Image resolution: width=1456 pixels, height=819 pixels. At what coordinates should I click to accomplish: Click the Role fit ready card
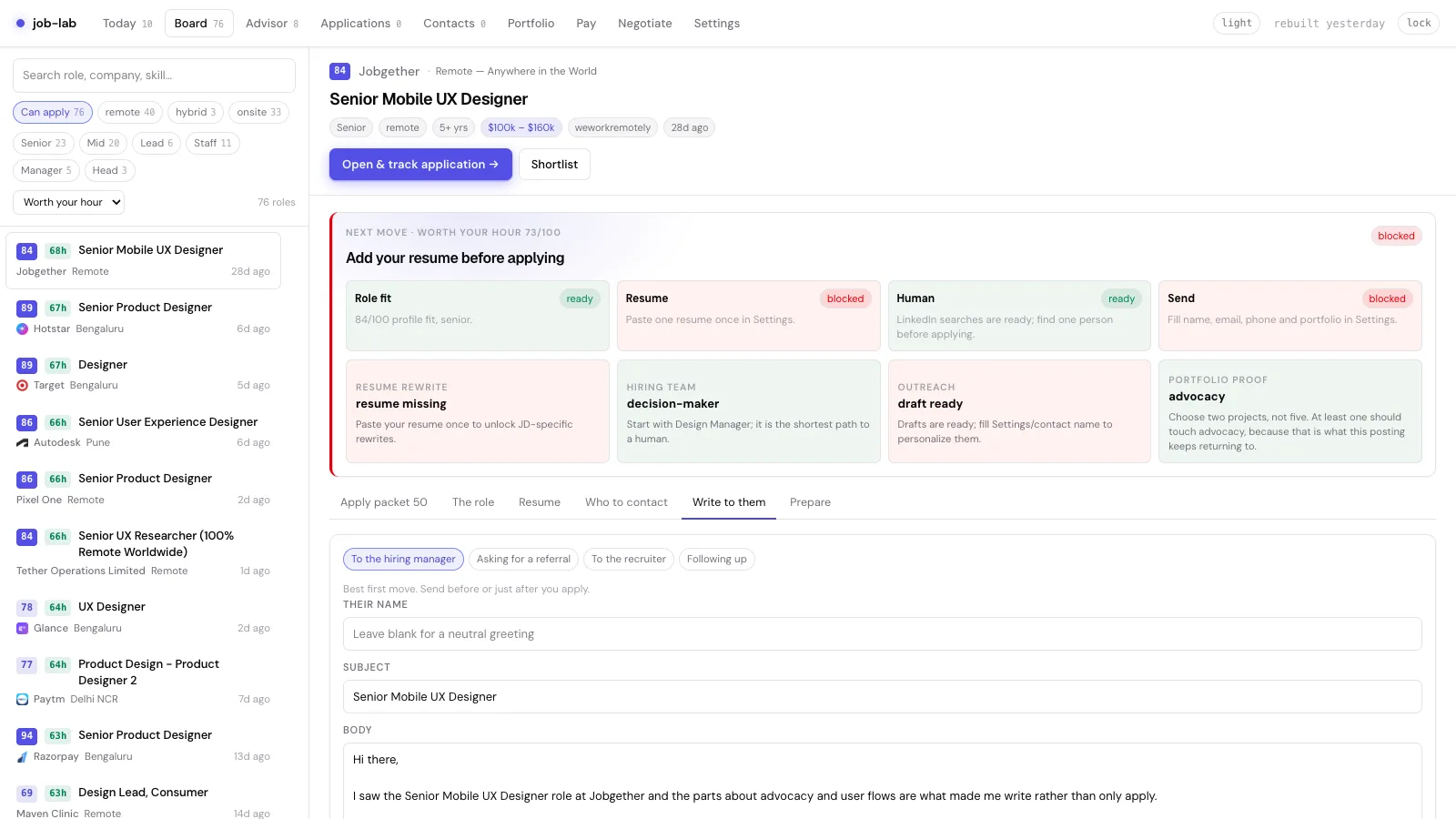coord(478,316)
